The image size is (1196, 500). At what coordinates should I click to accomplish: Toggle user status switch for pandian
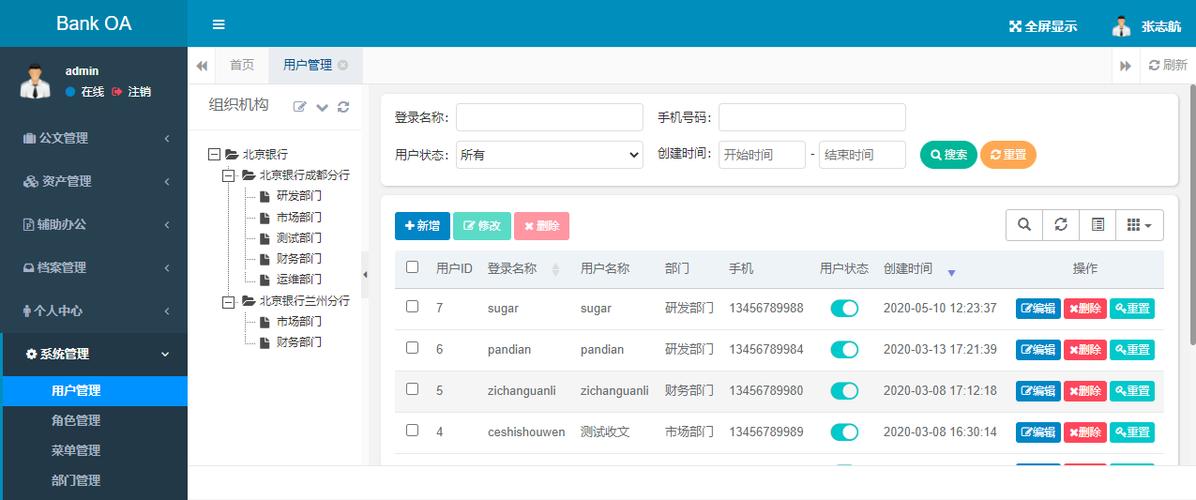coord(844,350)
